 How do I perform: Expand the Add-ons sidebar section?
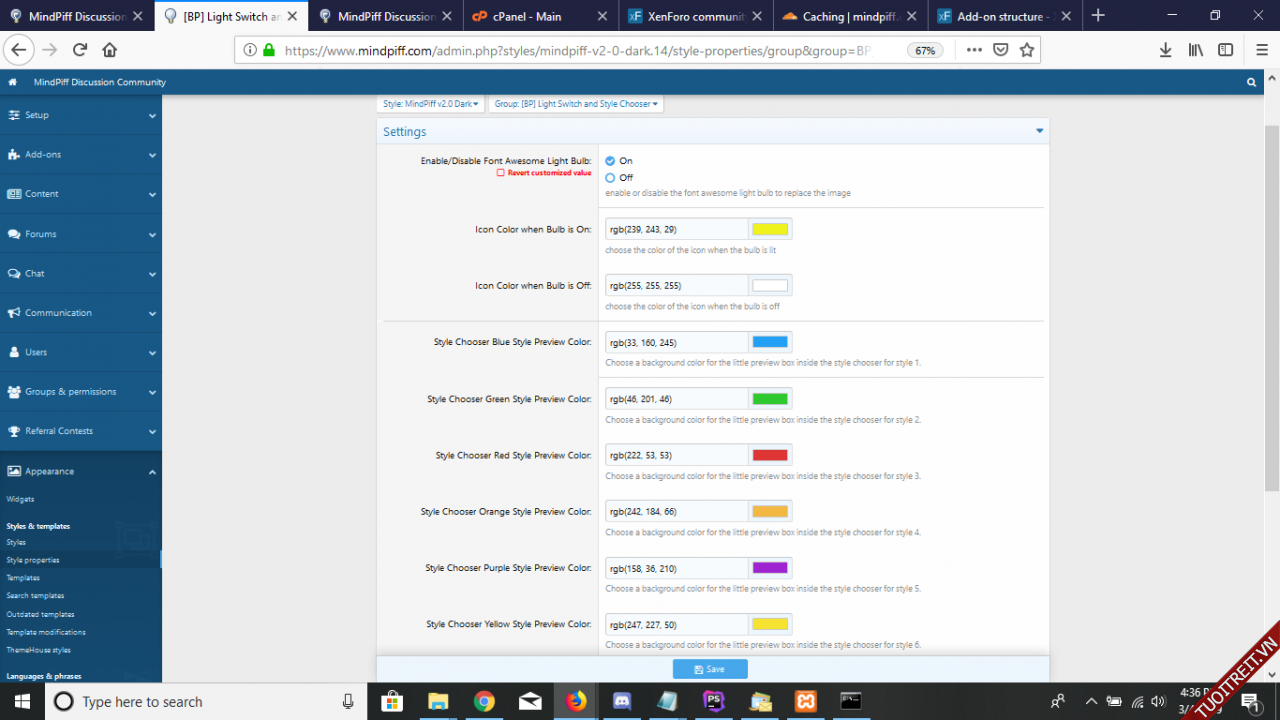pyautogui.click(x=80, y=155)
